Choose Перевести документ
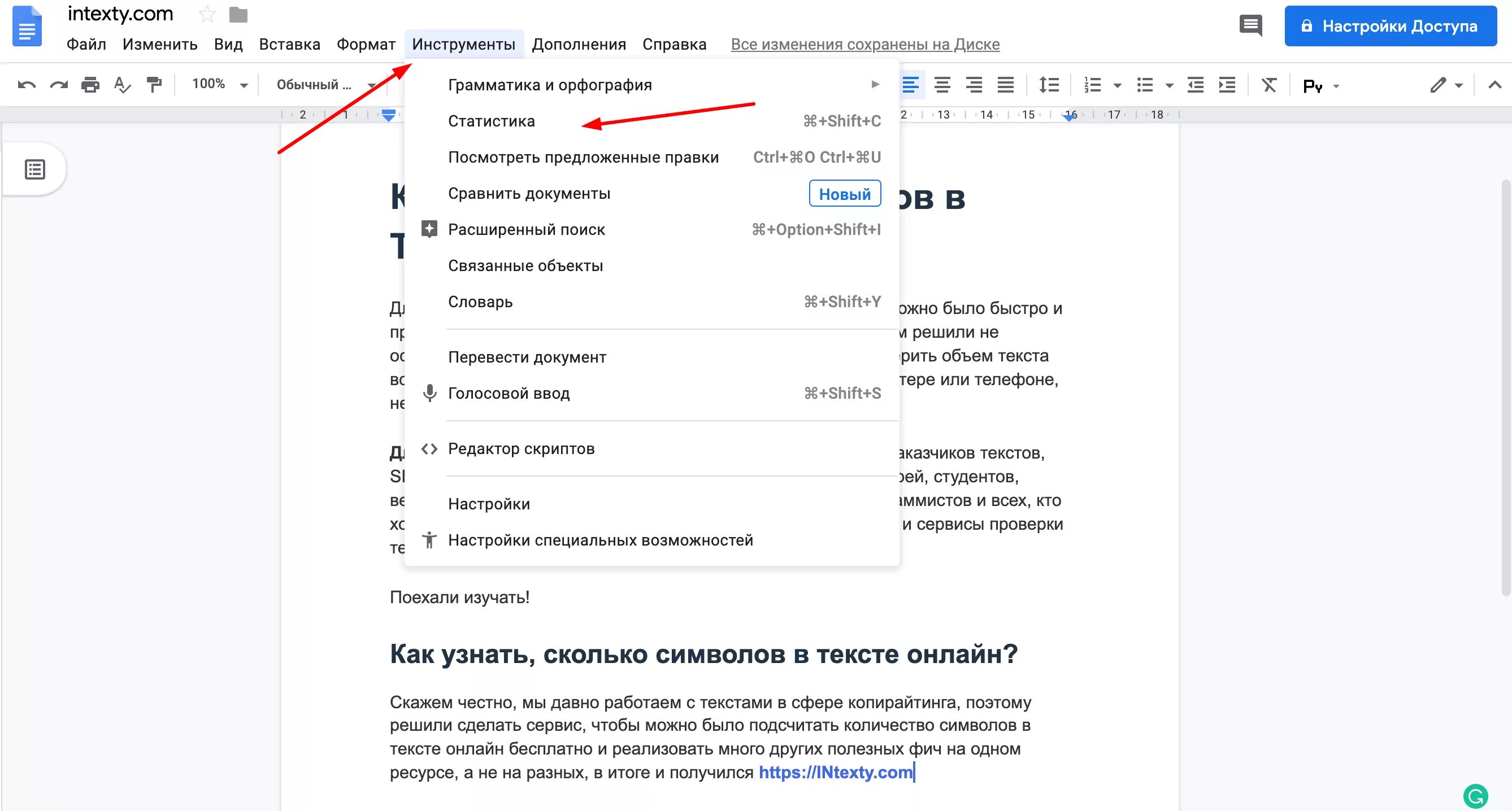 tap(651, 357)
